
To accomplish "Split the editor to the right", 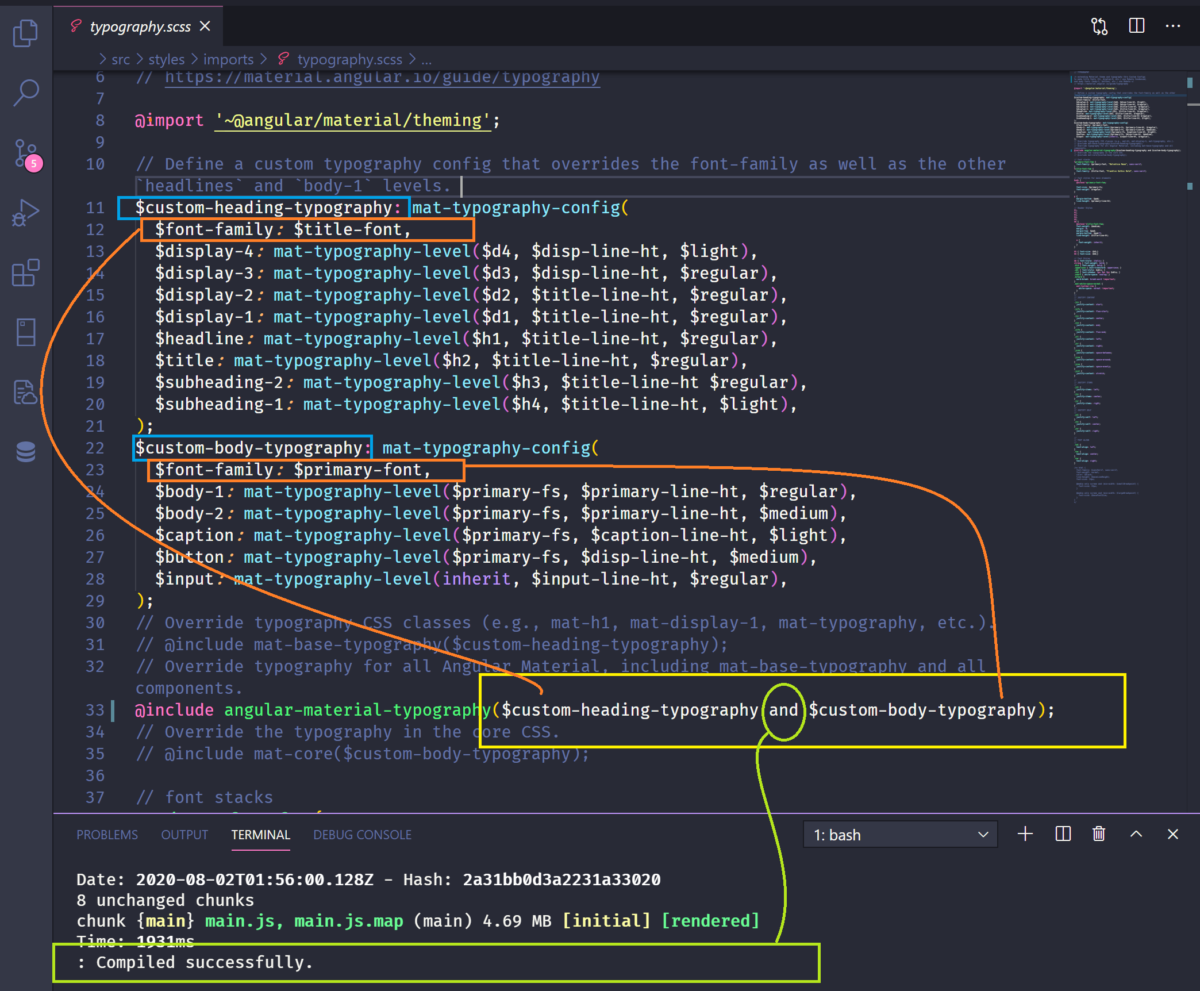I will [x=1137, y=26].
